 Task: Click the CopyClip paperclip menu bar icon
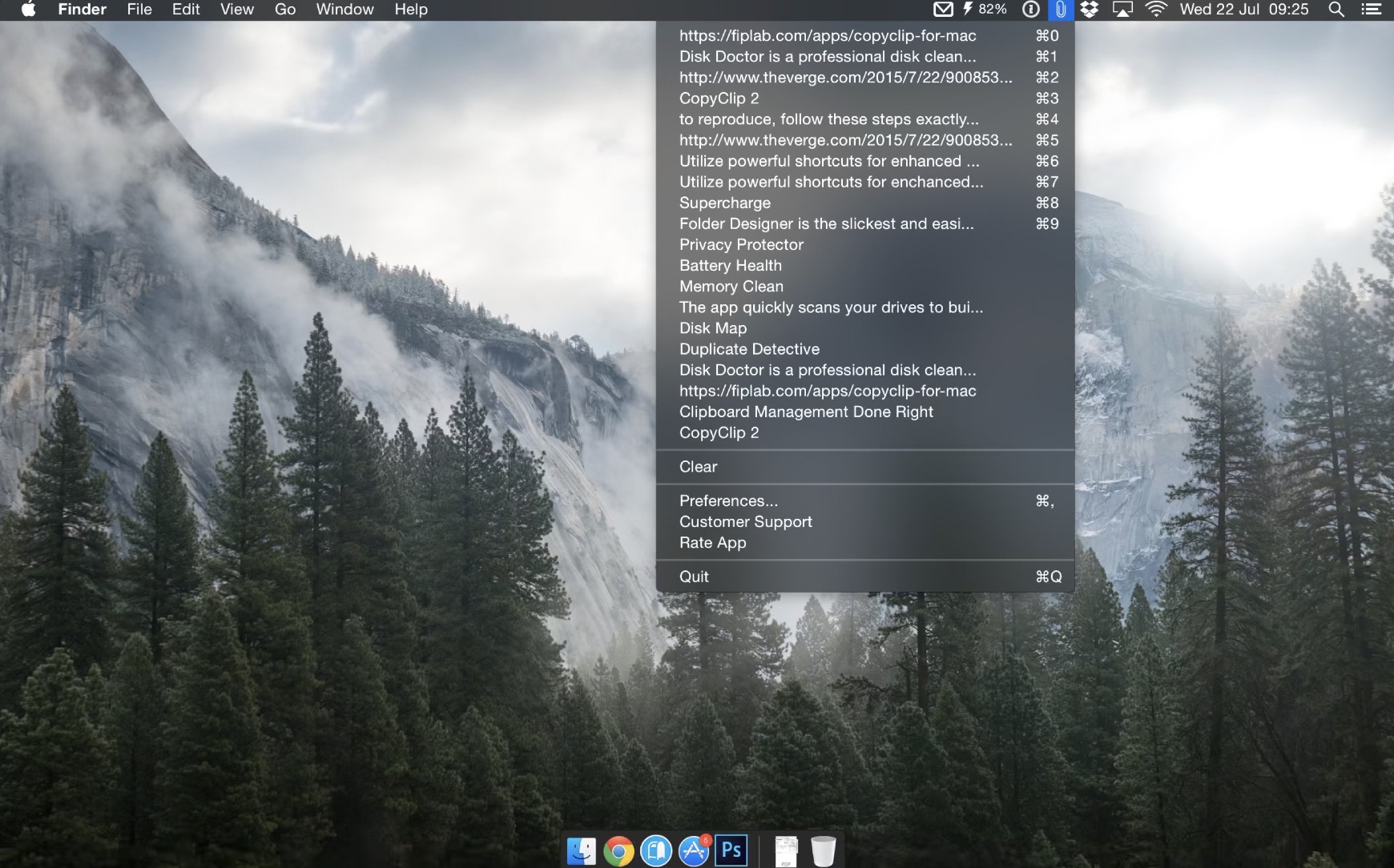(1060, 10)
